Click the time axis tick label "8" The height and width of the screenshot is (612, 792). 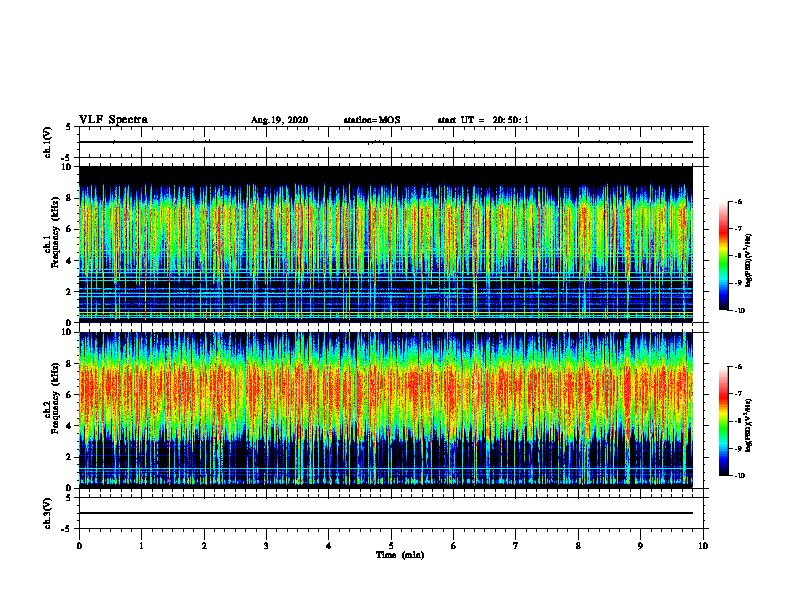coord(578,546)
